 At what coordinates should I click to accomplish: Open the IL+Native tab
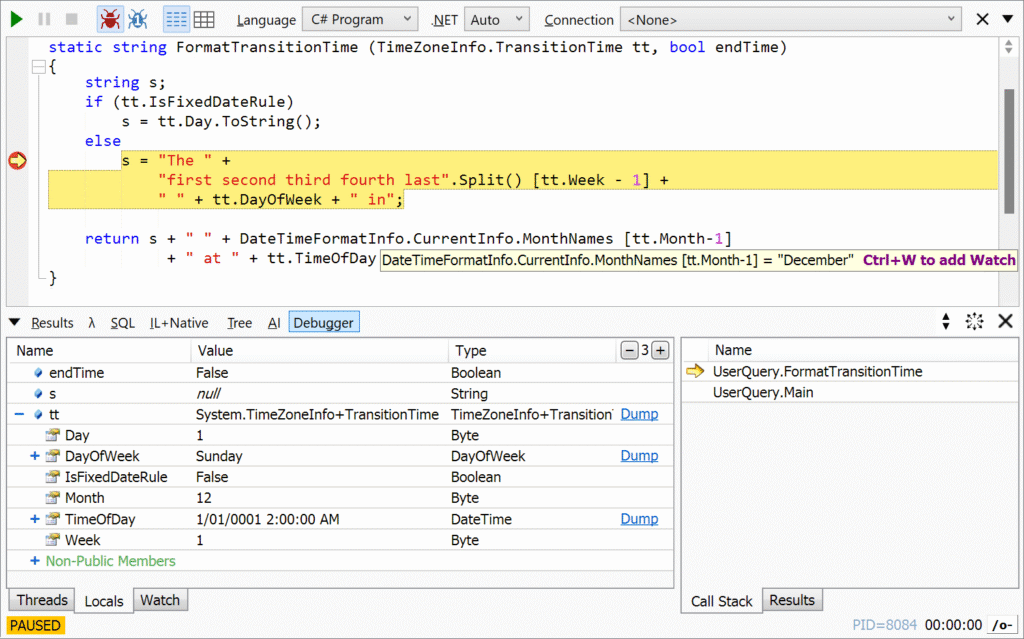tap(179, 322)
